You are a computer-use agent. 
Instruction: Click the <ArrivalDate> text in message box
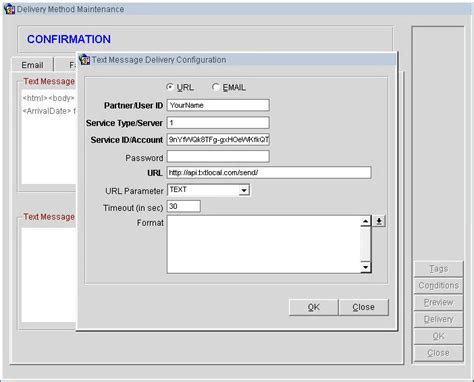[47, 111]
